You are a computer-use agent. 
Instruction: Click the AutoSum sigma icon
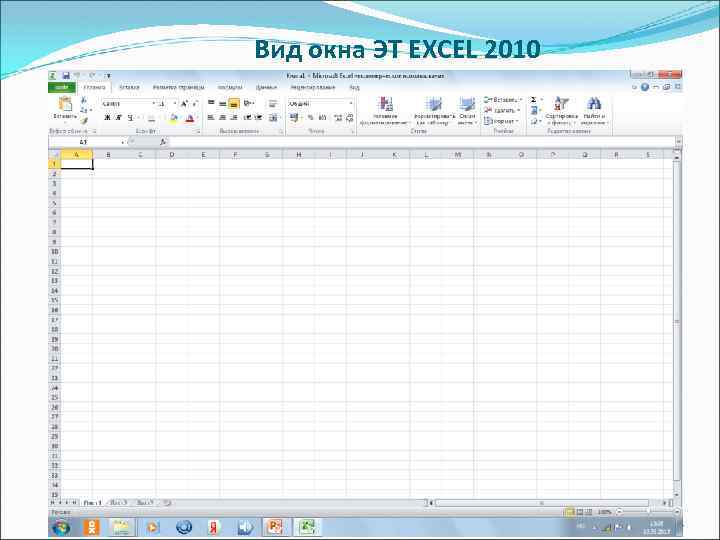point(534,100)
